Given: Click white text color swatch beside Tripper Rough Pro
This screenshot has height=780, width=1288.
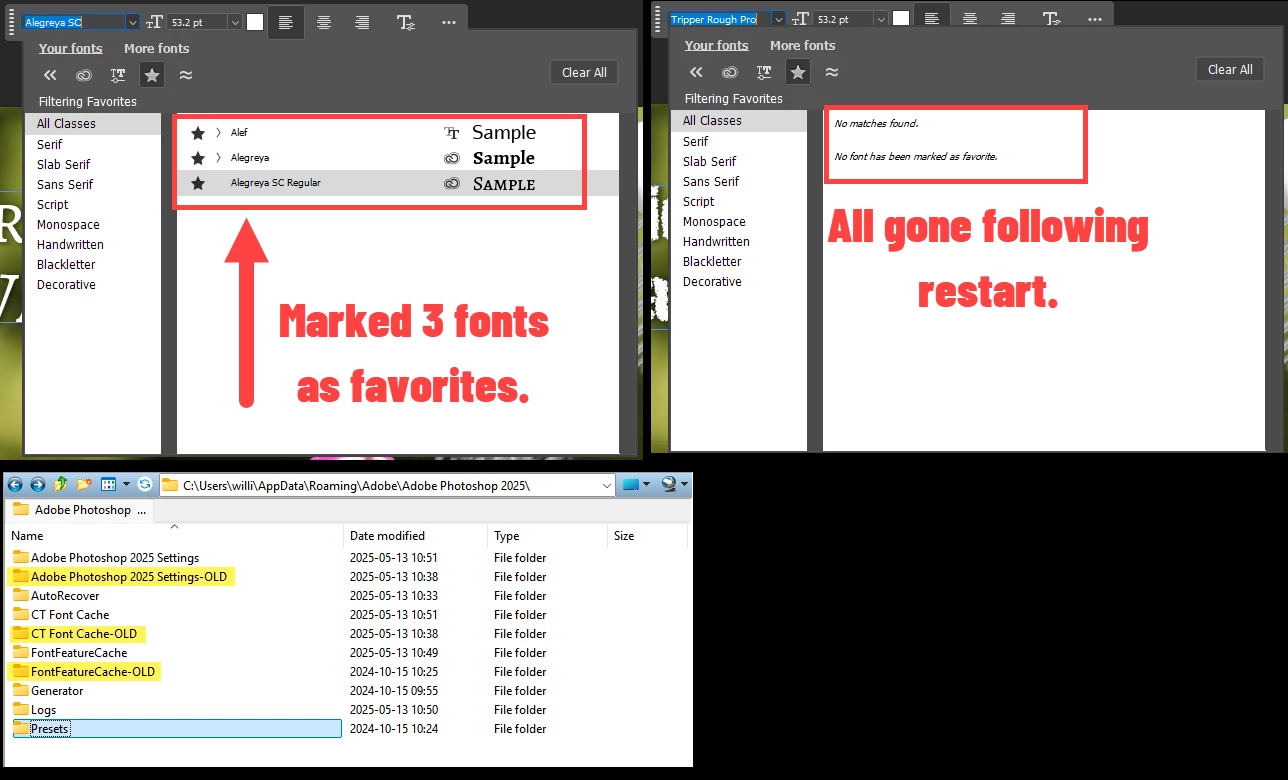Looking at the screenshot, I should click(901, 19).
